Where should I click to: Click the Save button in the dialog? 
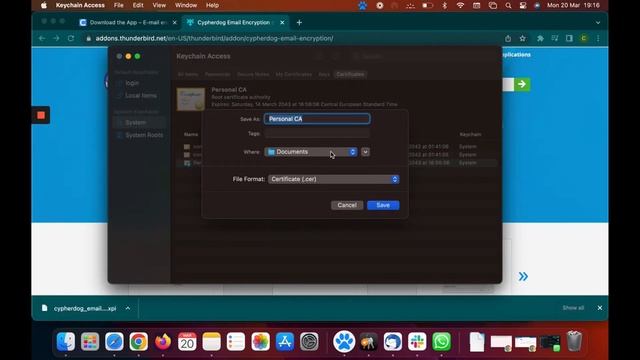coord(383,205)
